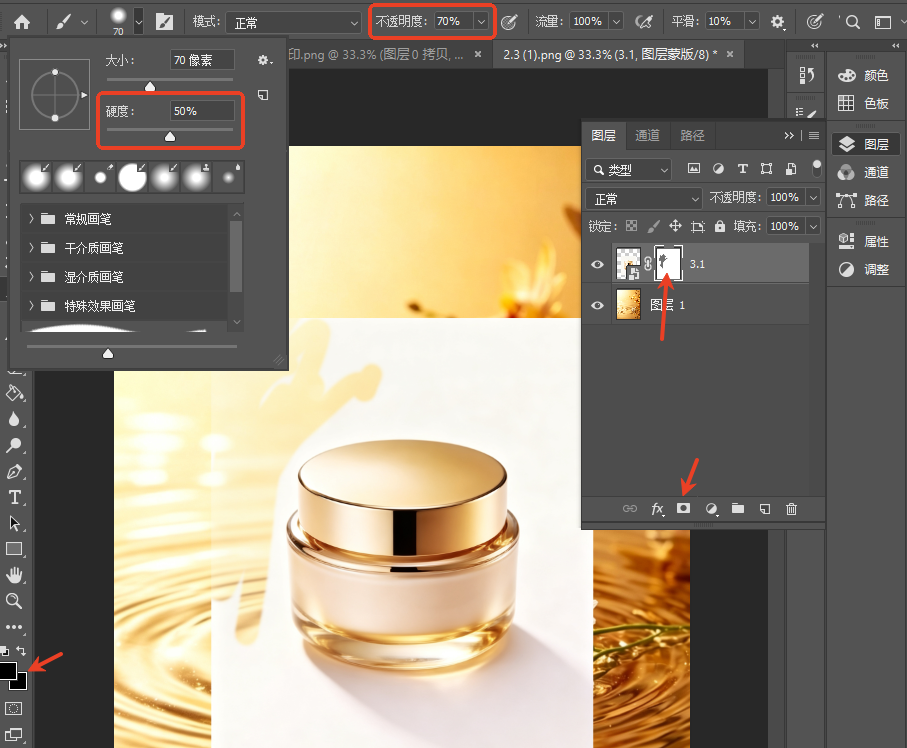
Task: Click the delete layer trash icon
Action: click(x=791, y=509)
